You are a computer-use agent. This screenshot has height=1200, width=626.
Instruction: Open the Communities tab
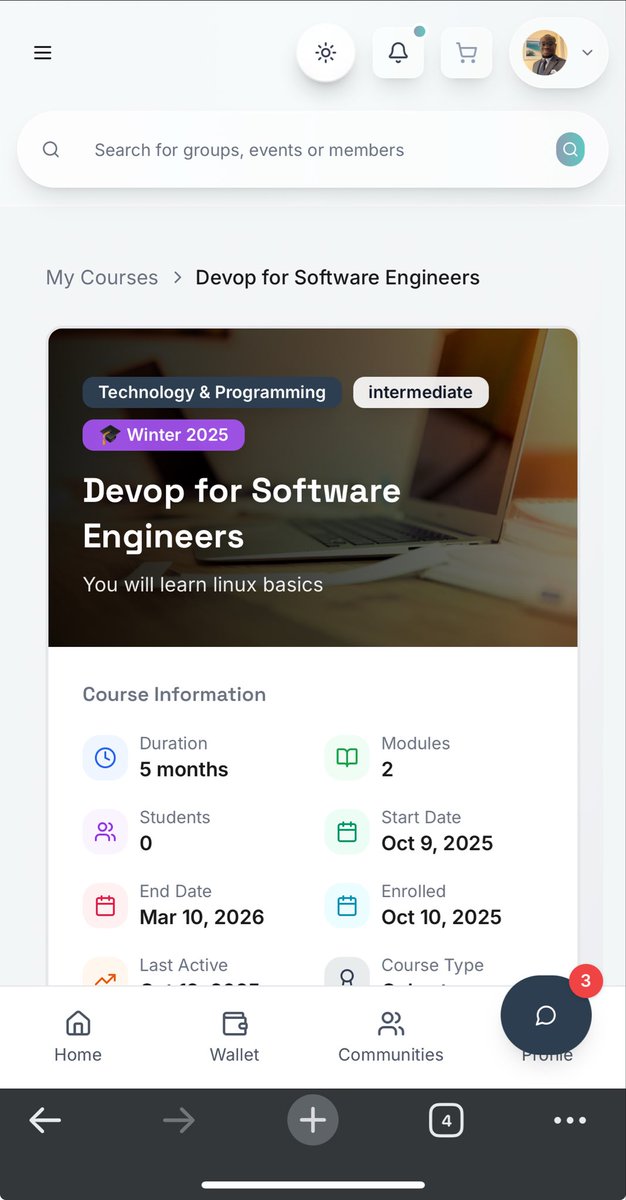coord(391,1037)
